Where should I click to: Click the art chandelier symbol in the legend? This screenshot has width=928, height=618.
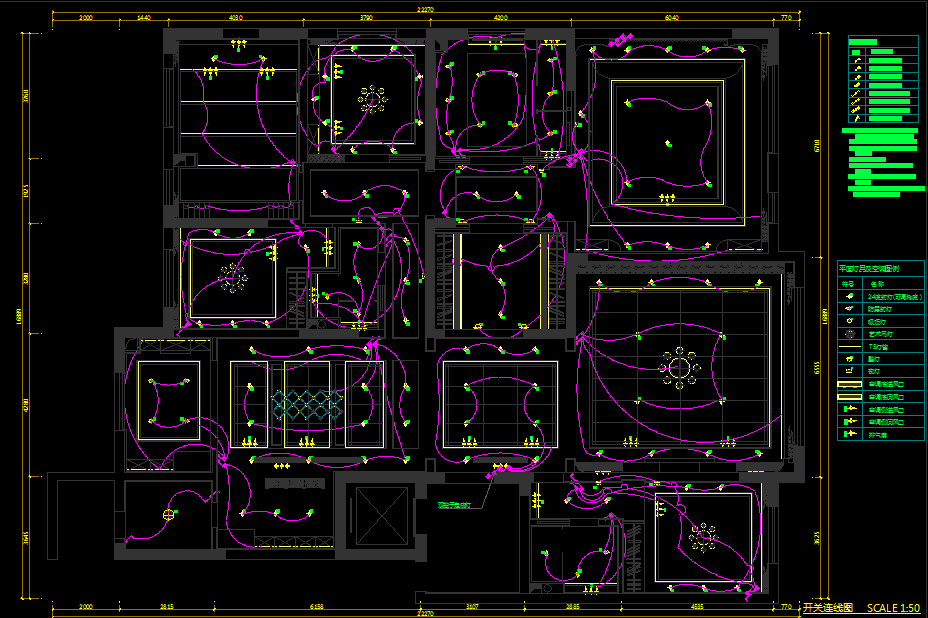[850, 334]
